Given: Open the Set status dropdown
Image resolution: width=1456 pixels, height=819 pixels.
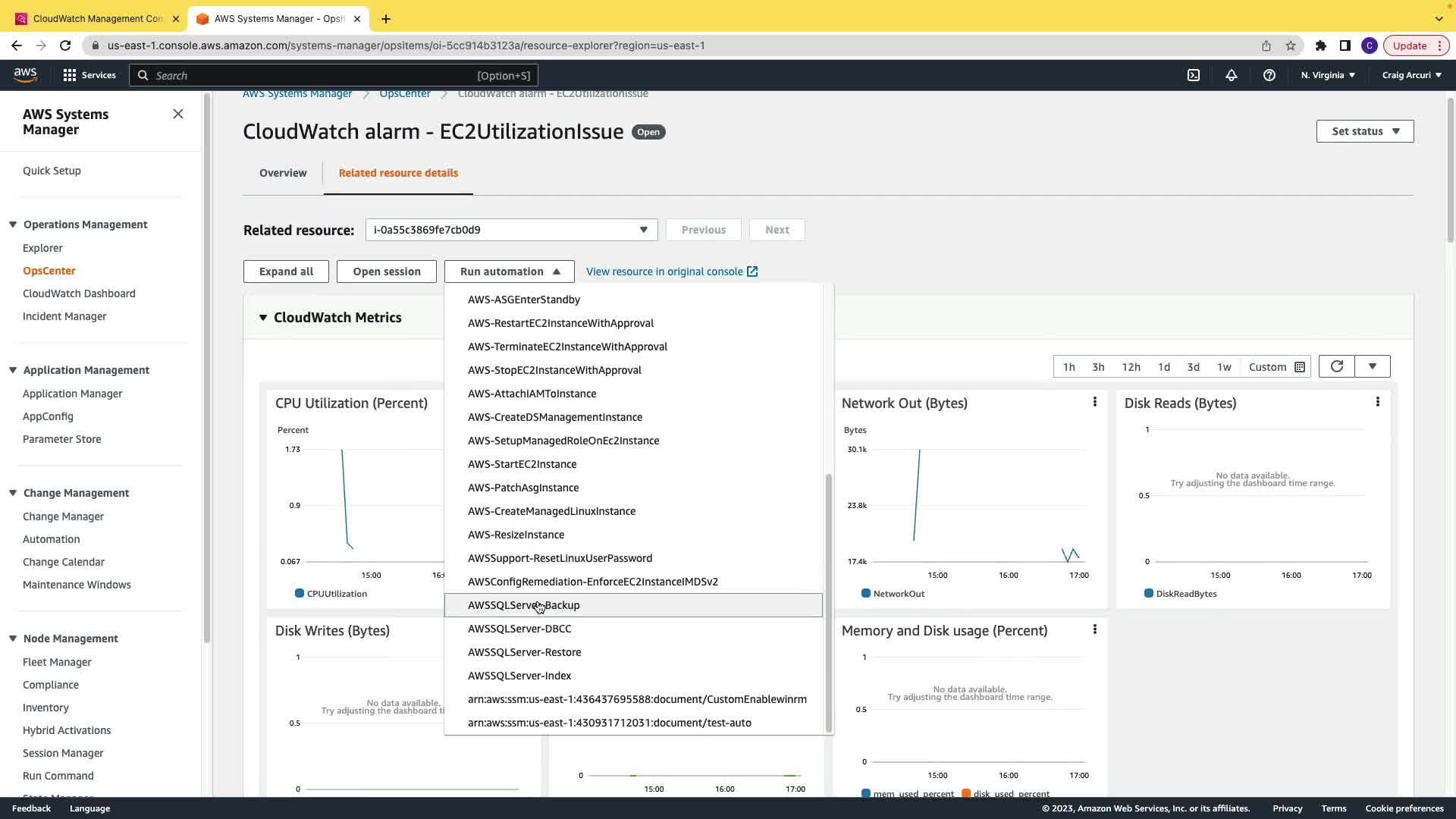Looking at the screenshot, I should point(1364,131).
